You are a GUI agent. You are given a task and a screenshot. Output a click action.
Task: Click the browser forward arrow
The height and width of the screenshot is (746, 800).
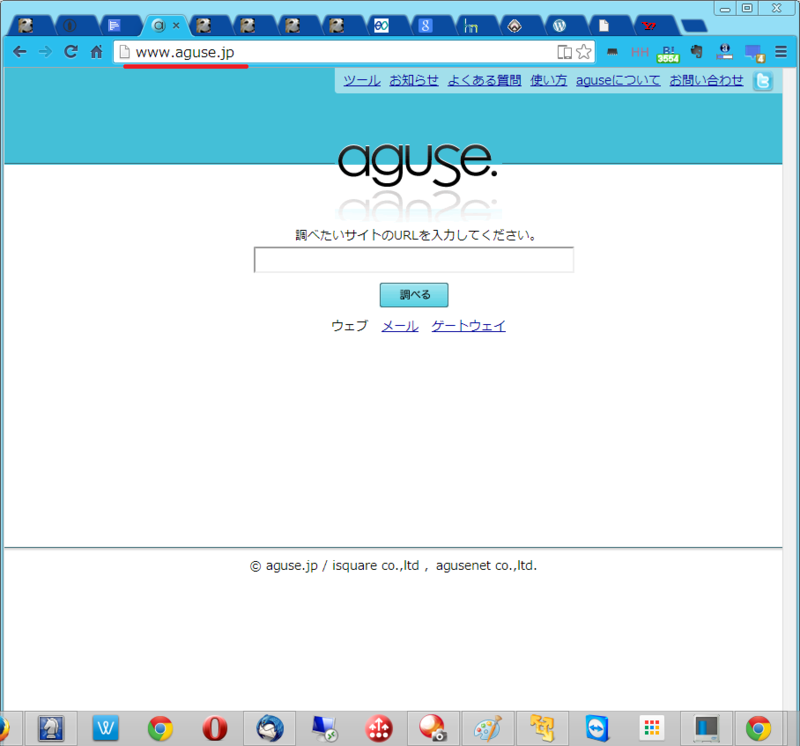(x=45, y=52)
